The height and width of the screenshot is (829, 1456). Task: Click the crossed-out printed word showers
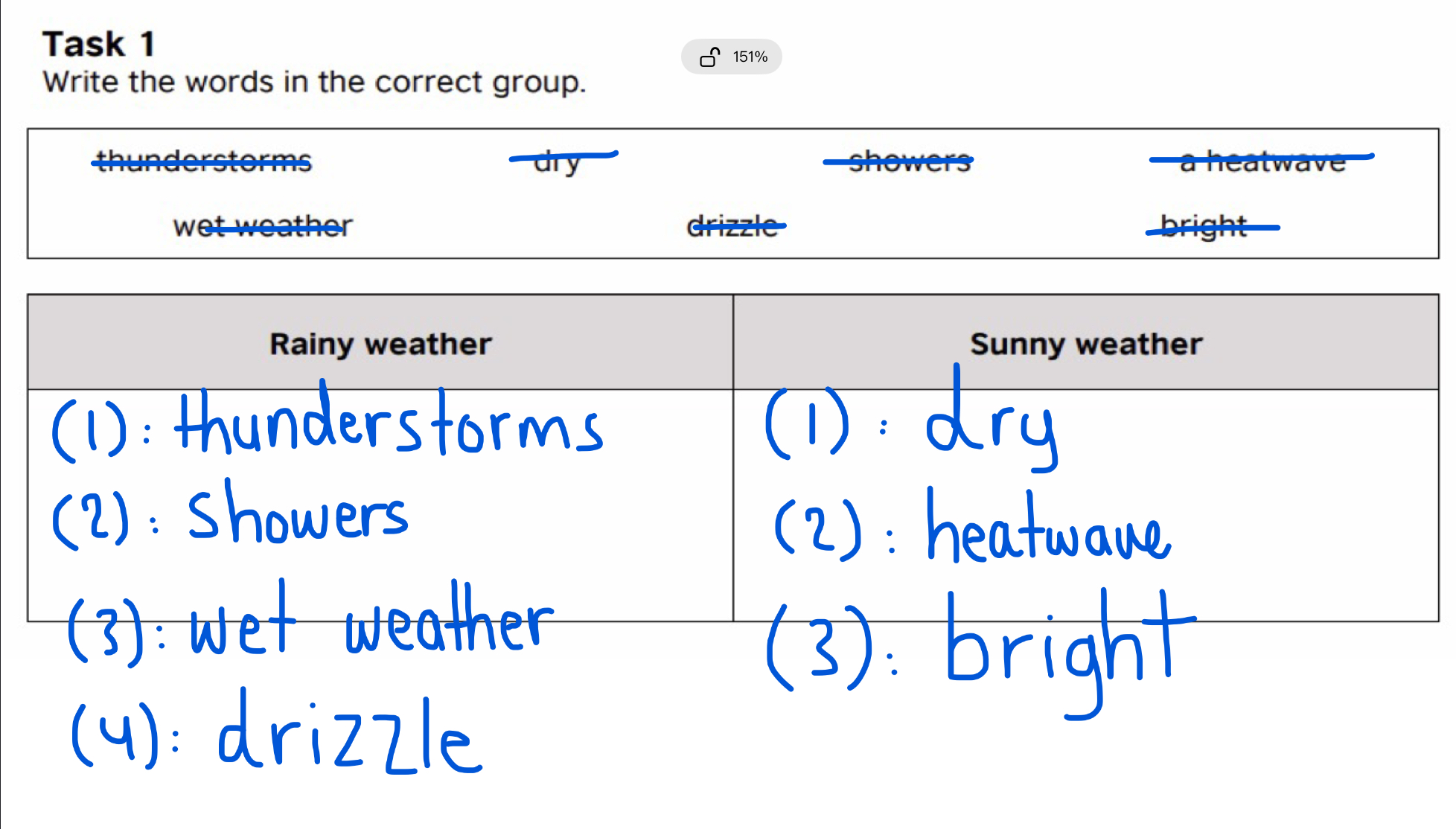[x=909, y=161]
